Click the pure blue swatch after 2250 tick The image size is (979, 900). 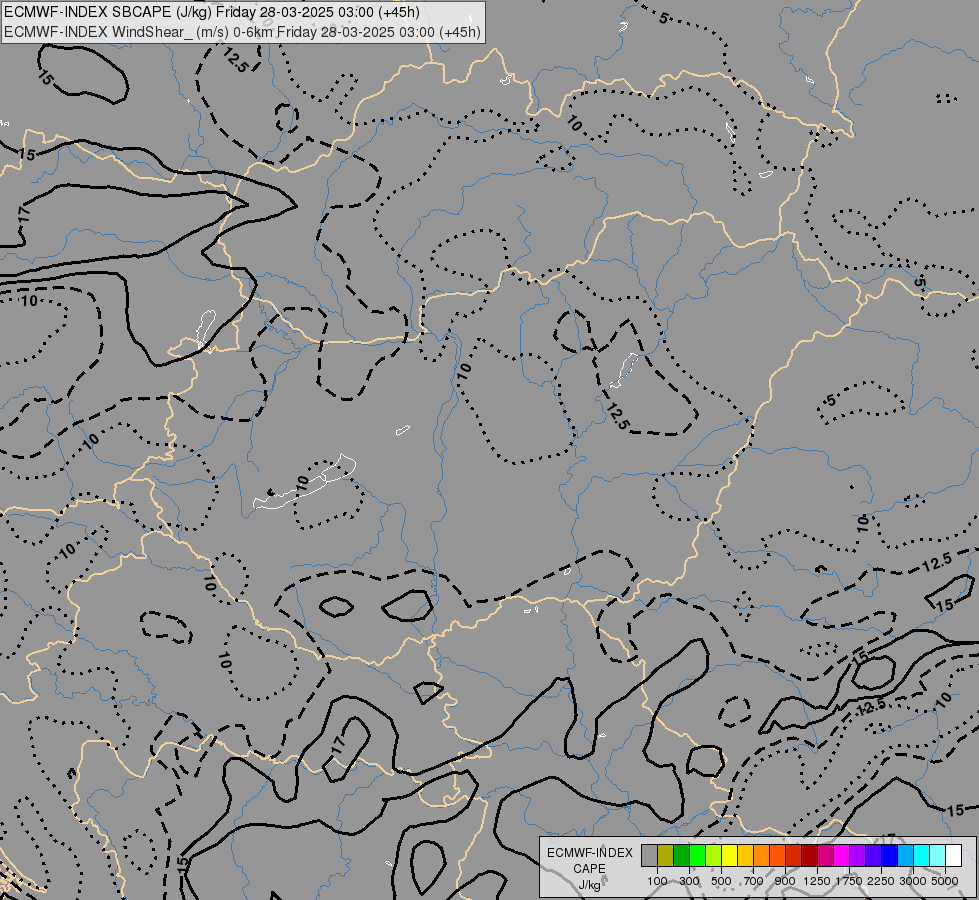click(889, 856)
